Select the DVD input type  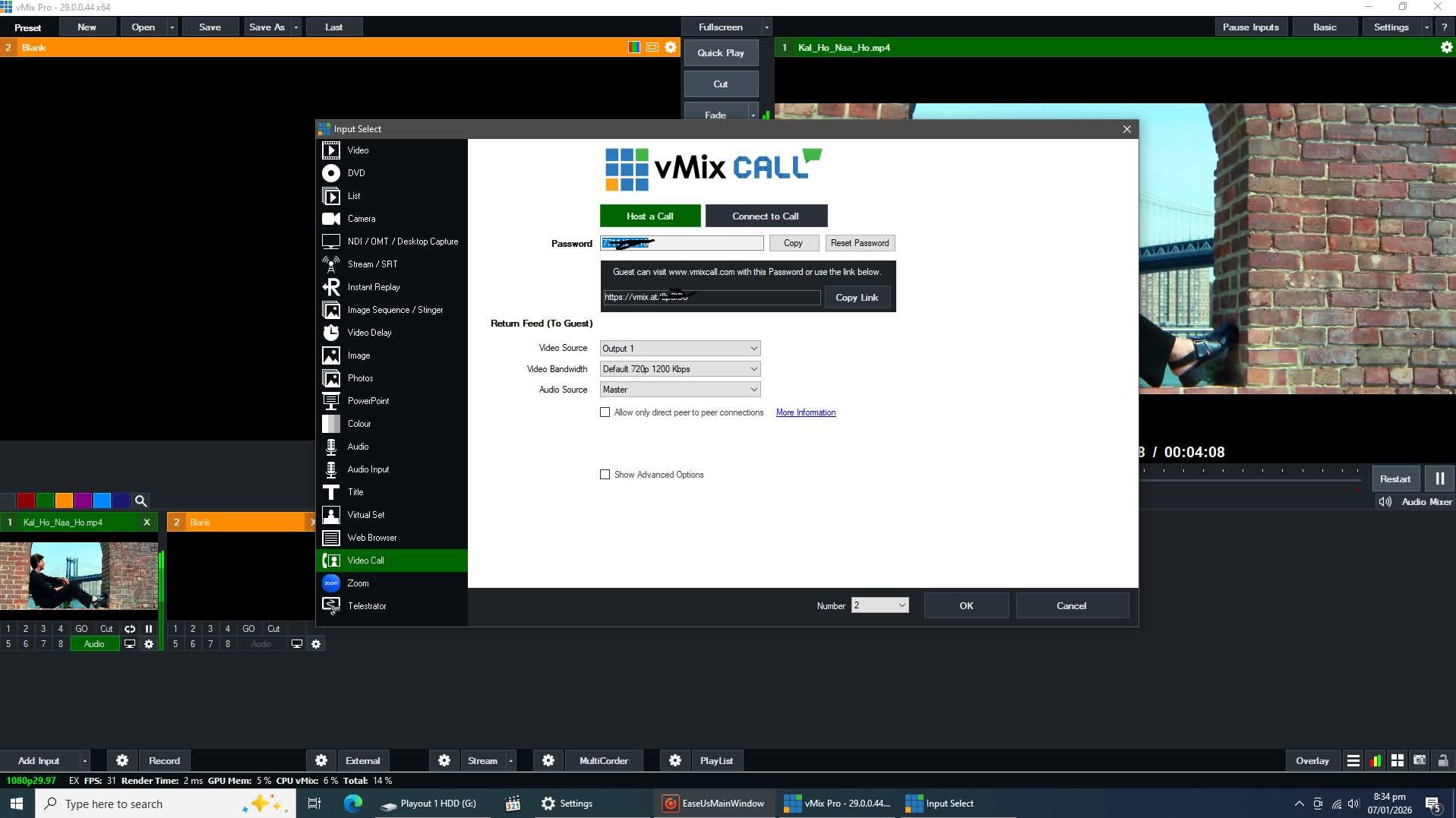(x=391, y=173)
